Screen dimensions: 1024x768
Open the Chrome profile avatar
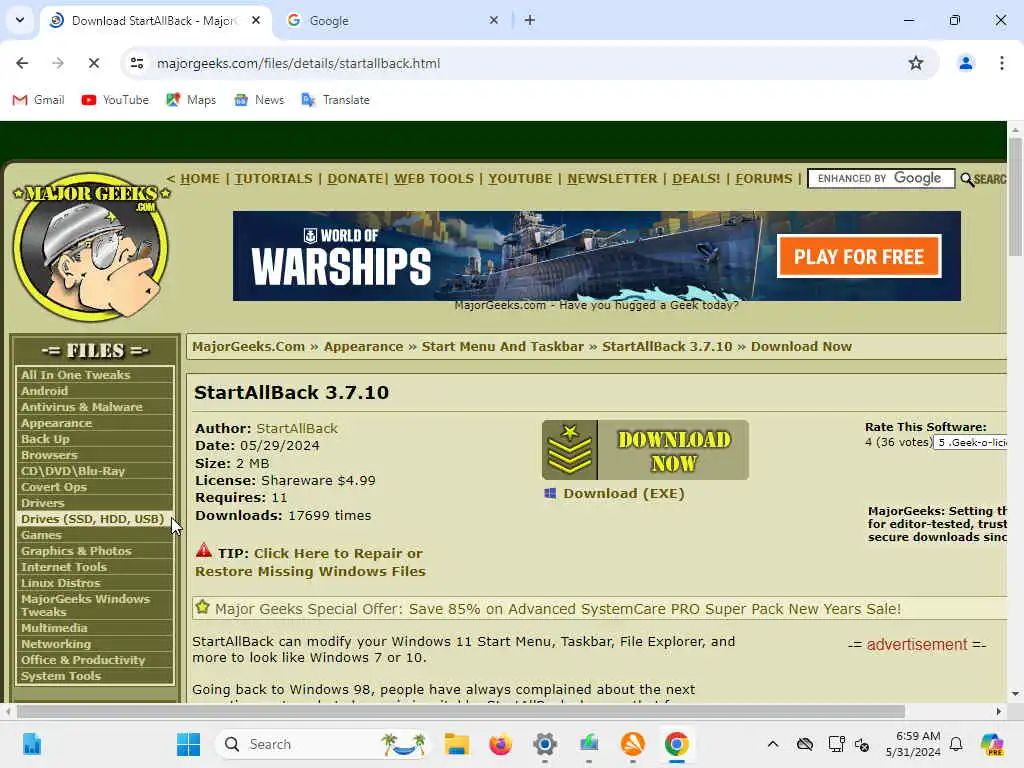pyautogui.click(x=966, y=63)
